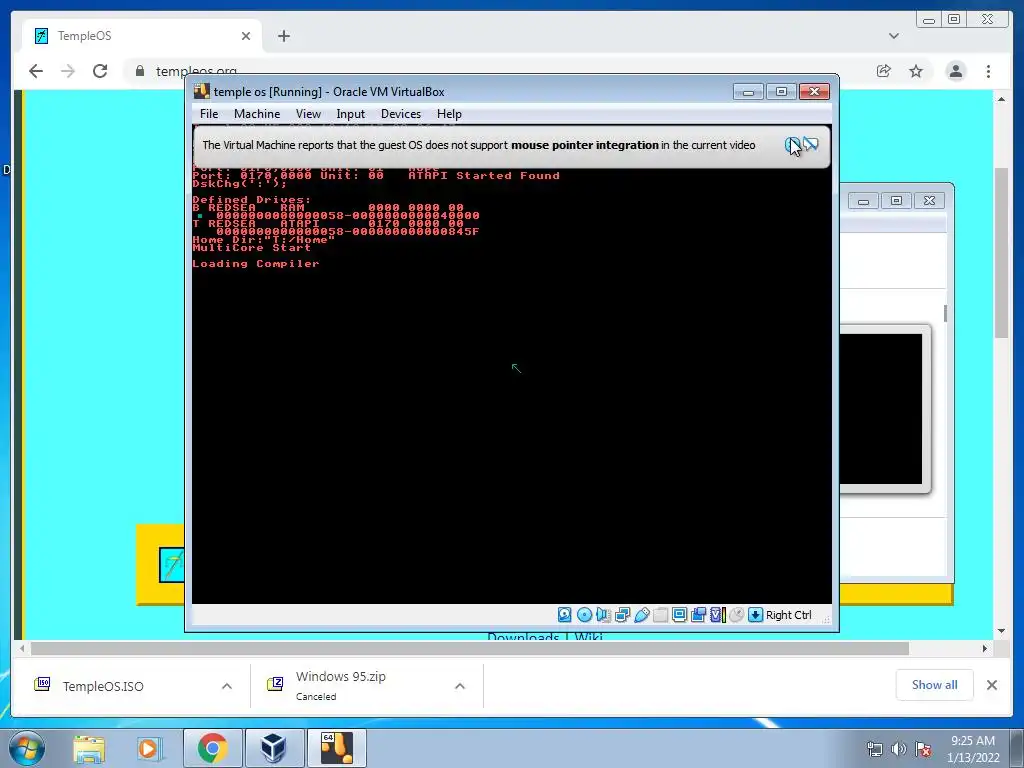
Task: Open the Machine menu
Action: pos(257,114)
